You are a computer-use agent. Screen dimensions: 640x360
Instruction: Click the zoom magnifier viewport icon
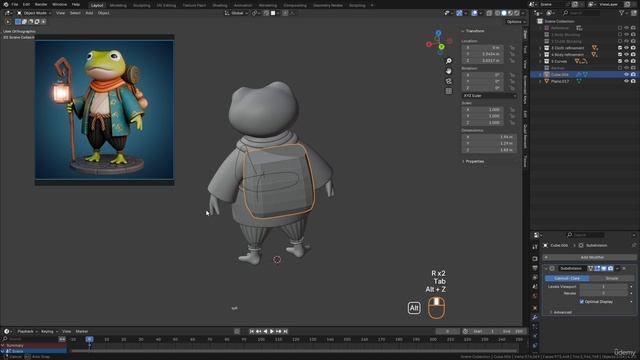(x=449, y=61)
